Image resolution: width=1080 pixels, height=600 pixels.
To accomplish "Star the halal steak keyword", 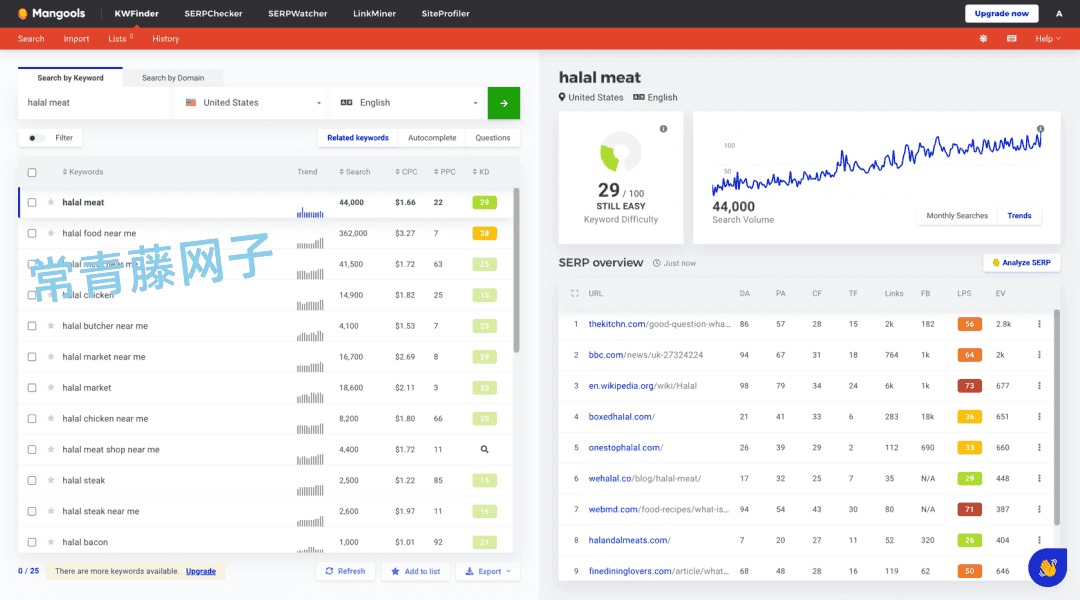I will [51, 480].
